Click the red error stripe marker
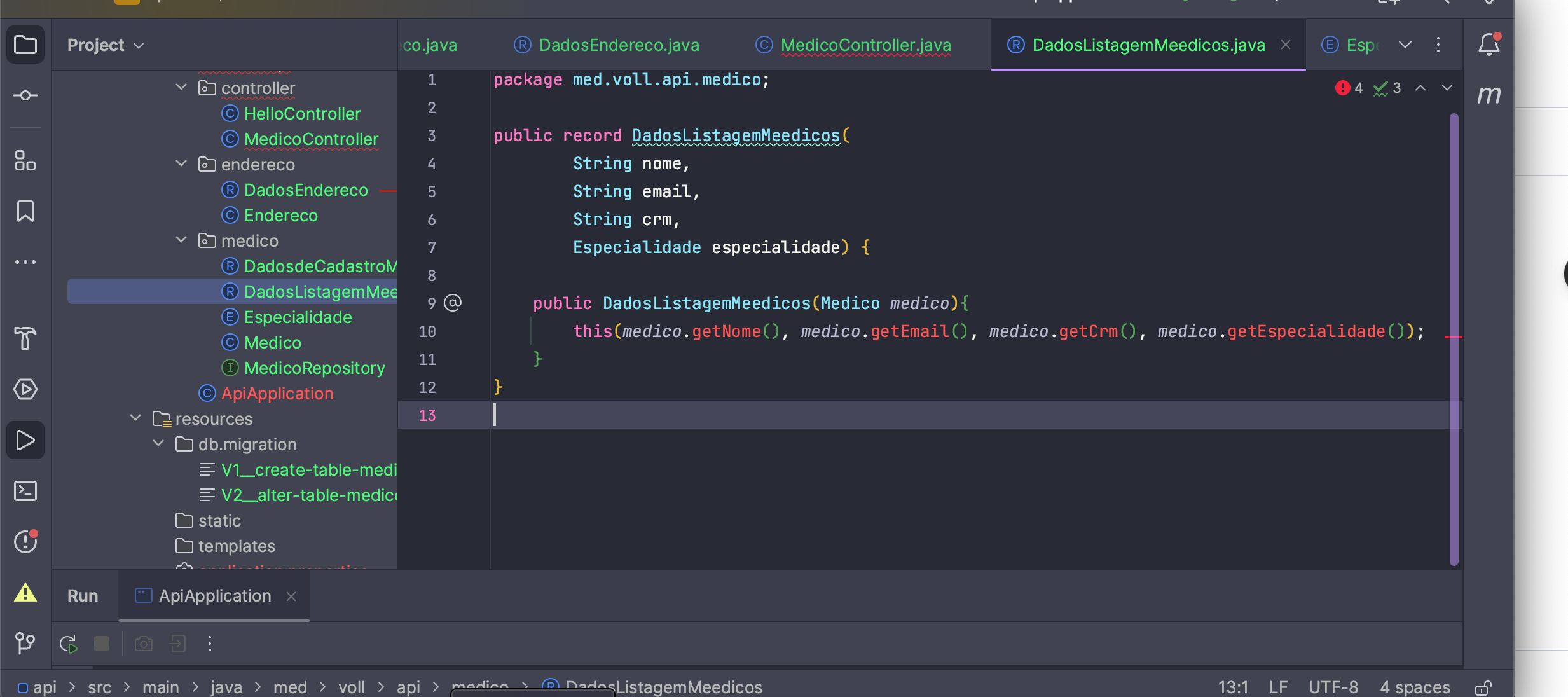The width and height of the screenshot is (1568, 697). point(1454,336)
